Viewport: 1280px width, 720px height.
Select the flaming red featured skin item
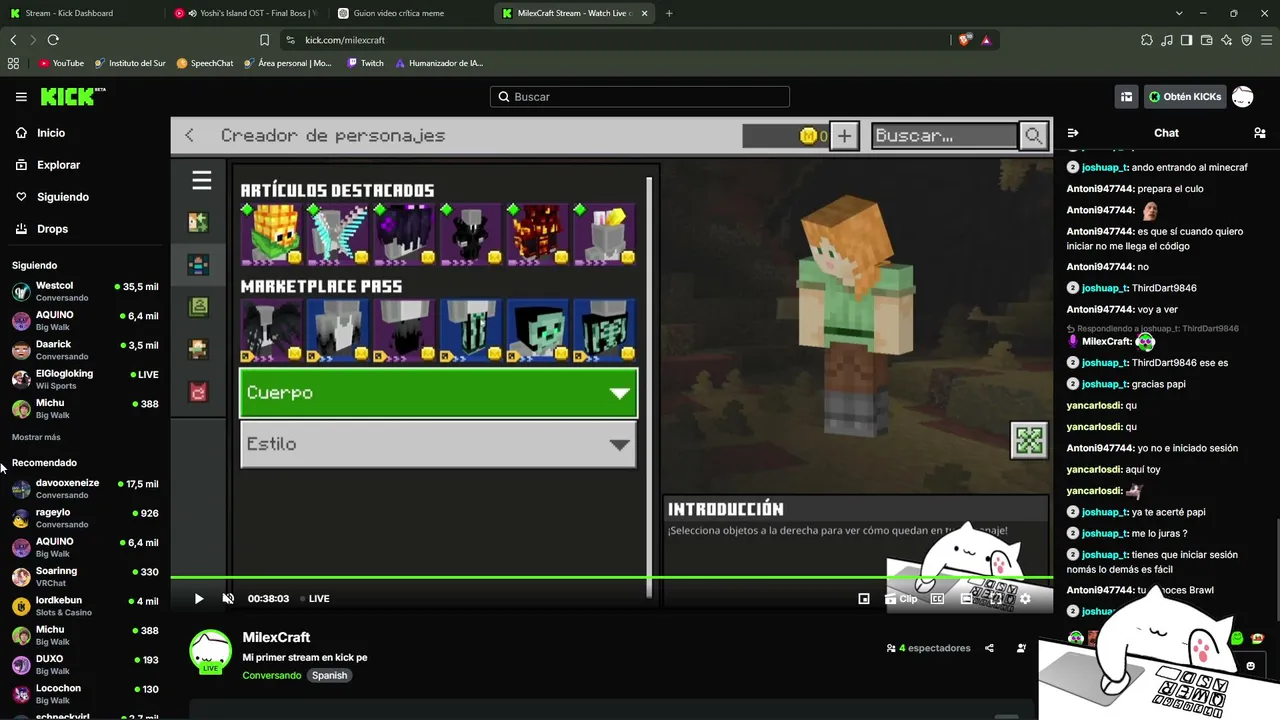click(x=538, y=234)
